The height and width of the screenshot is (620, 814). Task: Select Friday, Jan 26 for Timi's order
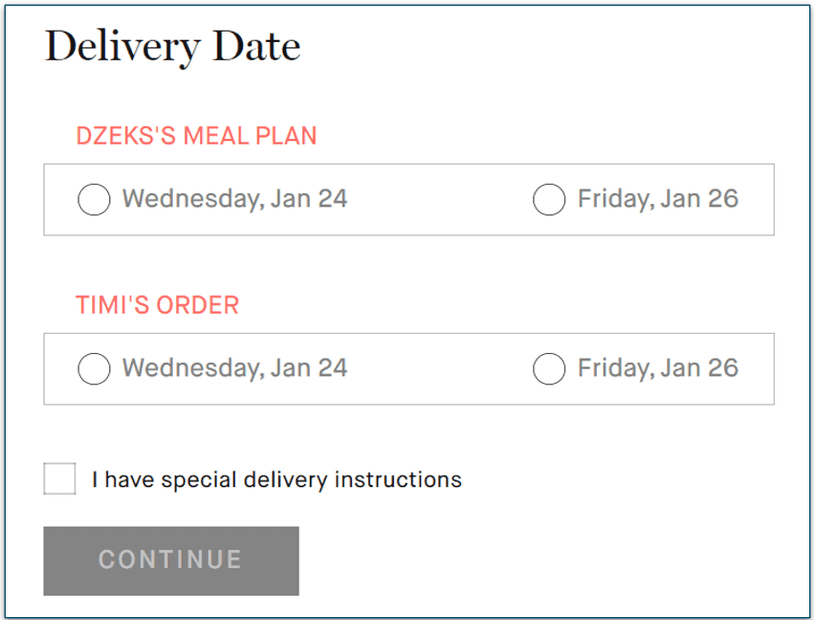pyautogui.click(x=549, y=368)
